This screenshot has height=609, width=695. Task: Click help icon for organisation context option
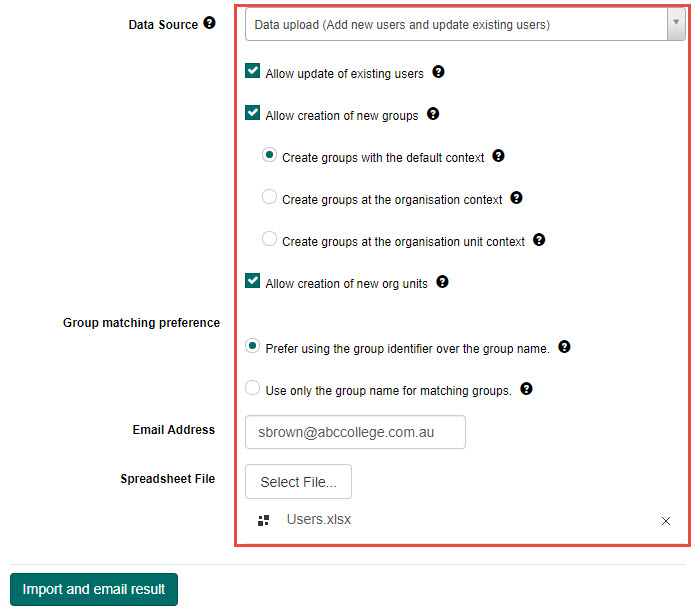pyautogui.click(x=517, y=198)
